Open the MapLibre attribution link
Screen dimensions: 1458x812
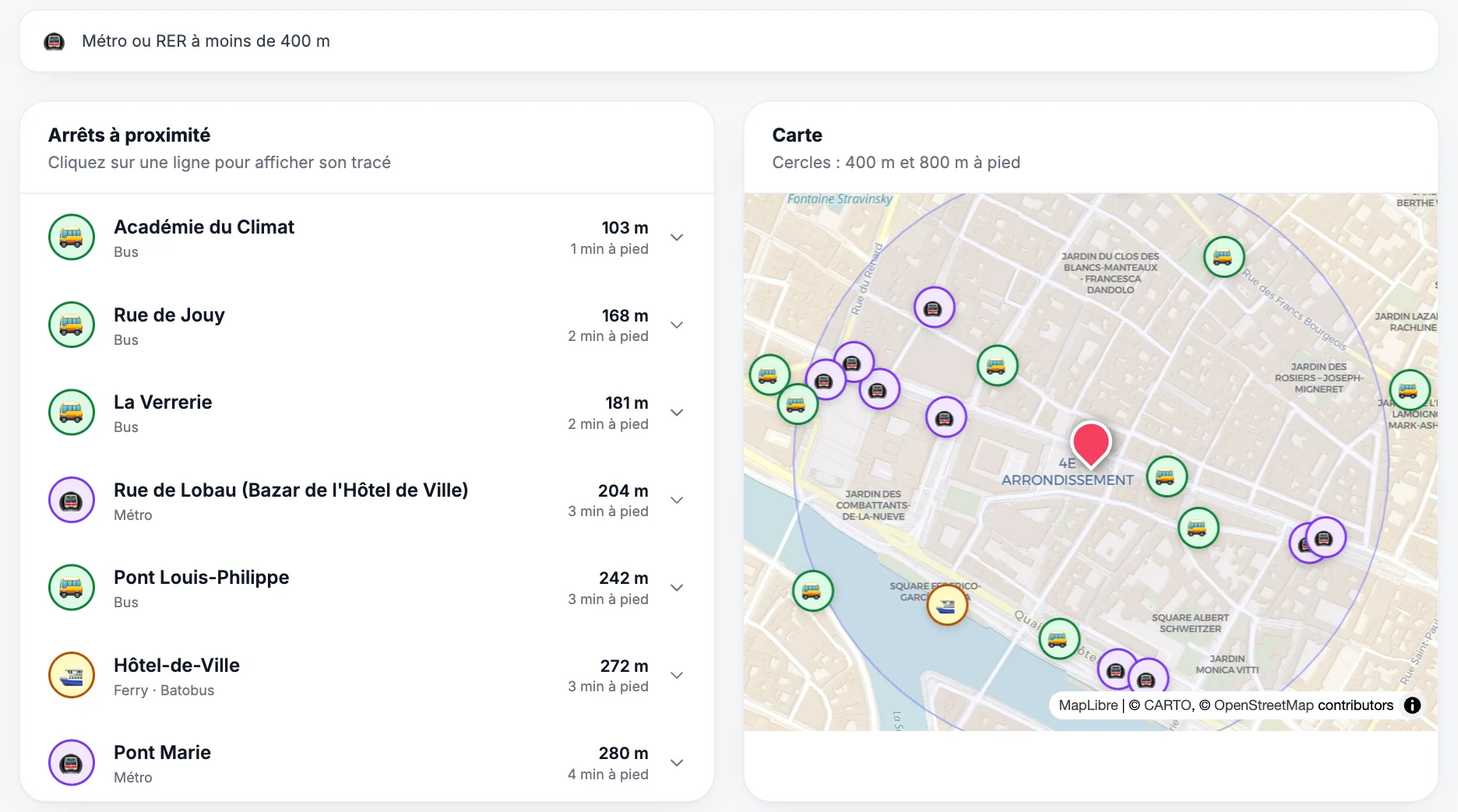pyautogui.click(x=1088, y=705)
